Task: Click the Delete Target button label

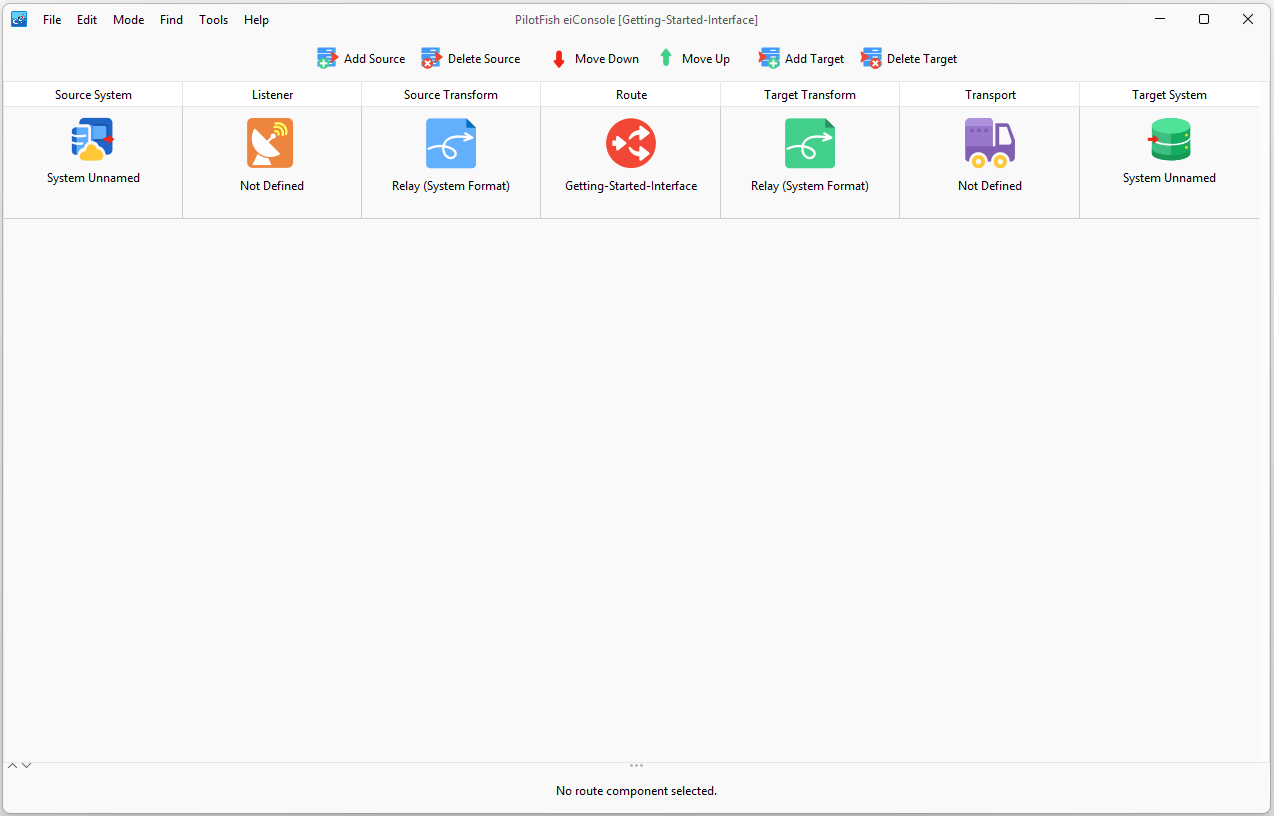Action: (x=922, y=59)
